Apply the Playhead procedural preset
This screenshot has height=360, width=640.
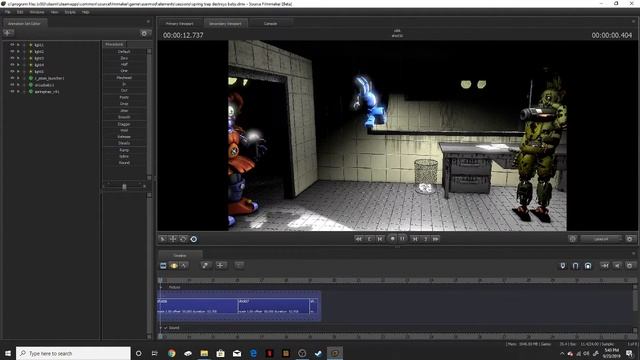pyautogui.click(x=124, y=78)
